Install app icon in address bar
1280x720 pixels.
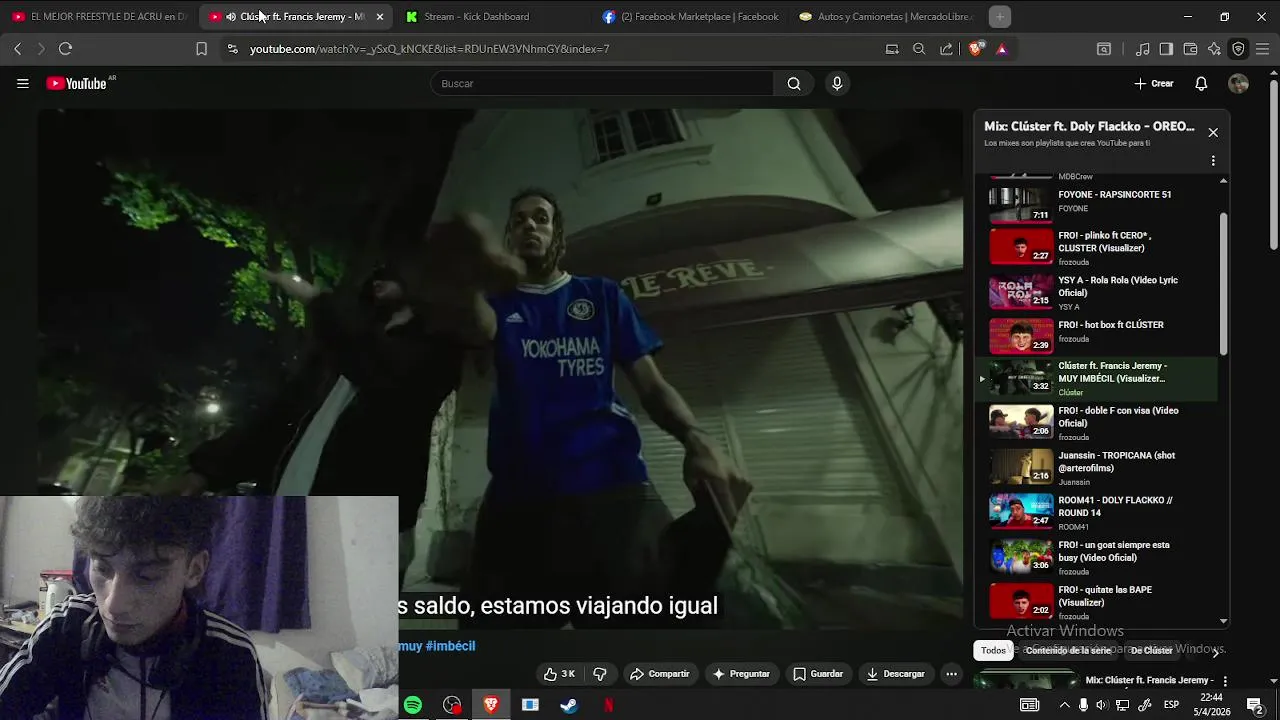[892, 48]
